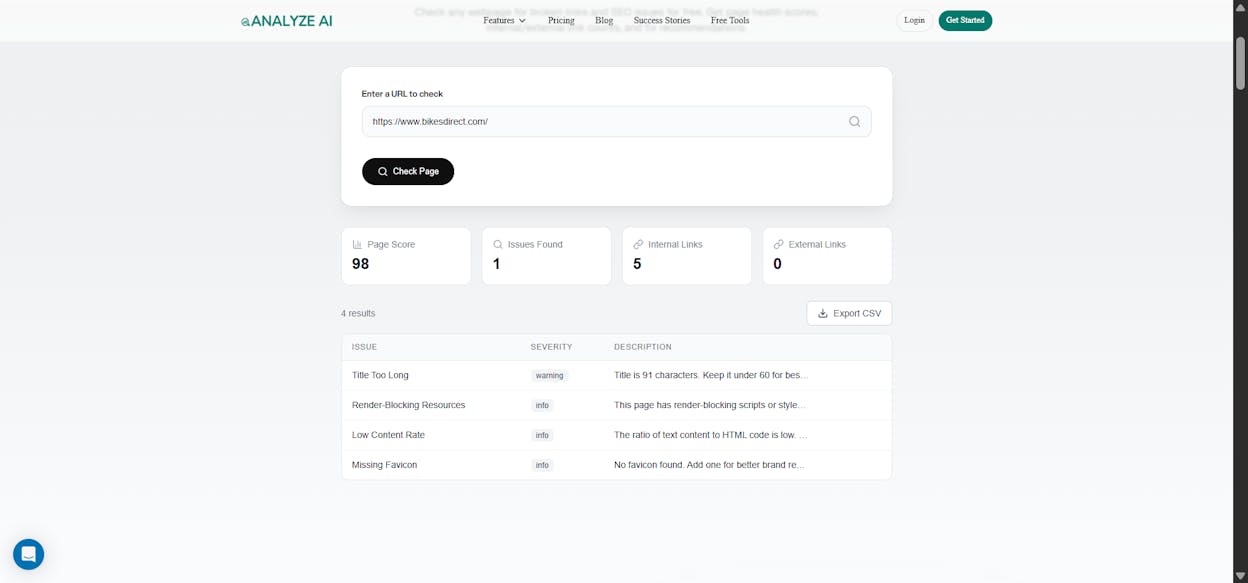The width and height of the screenshot is (1248, 583).
Task: Click info badge for Missing Favicon
Action: [542, 465]
